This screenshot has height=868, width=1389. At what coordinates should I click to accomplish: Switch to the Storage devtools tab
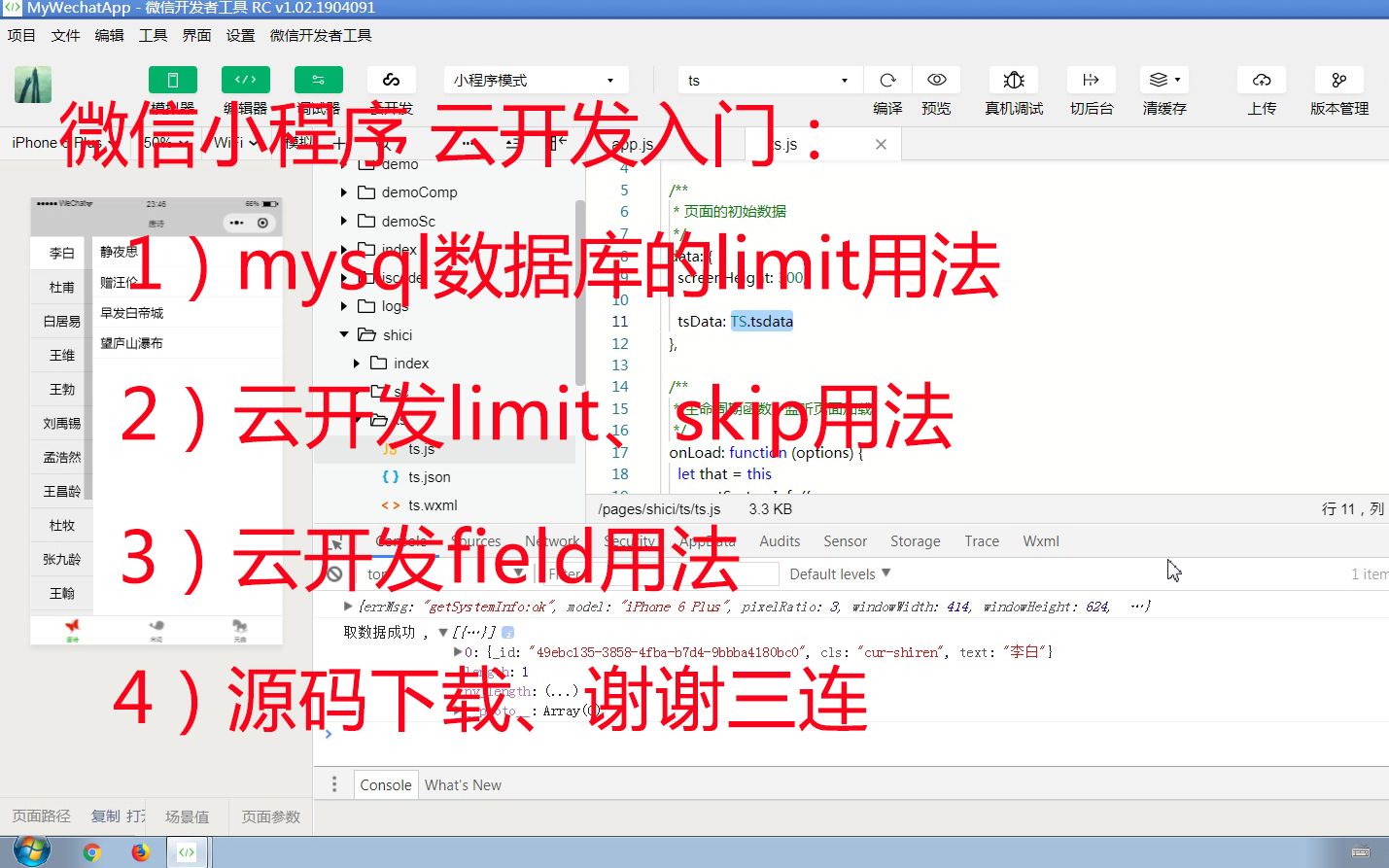point(915,540)
